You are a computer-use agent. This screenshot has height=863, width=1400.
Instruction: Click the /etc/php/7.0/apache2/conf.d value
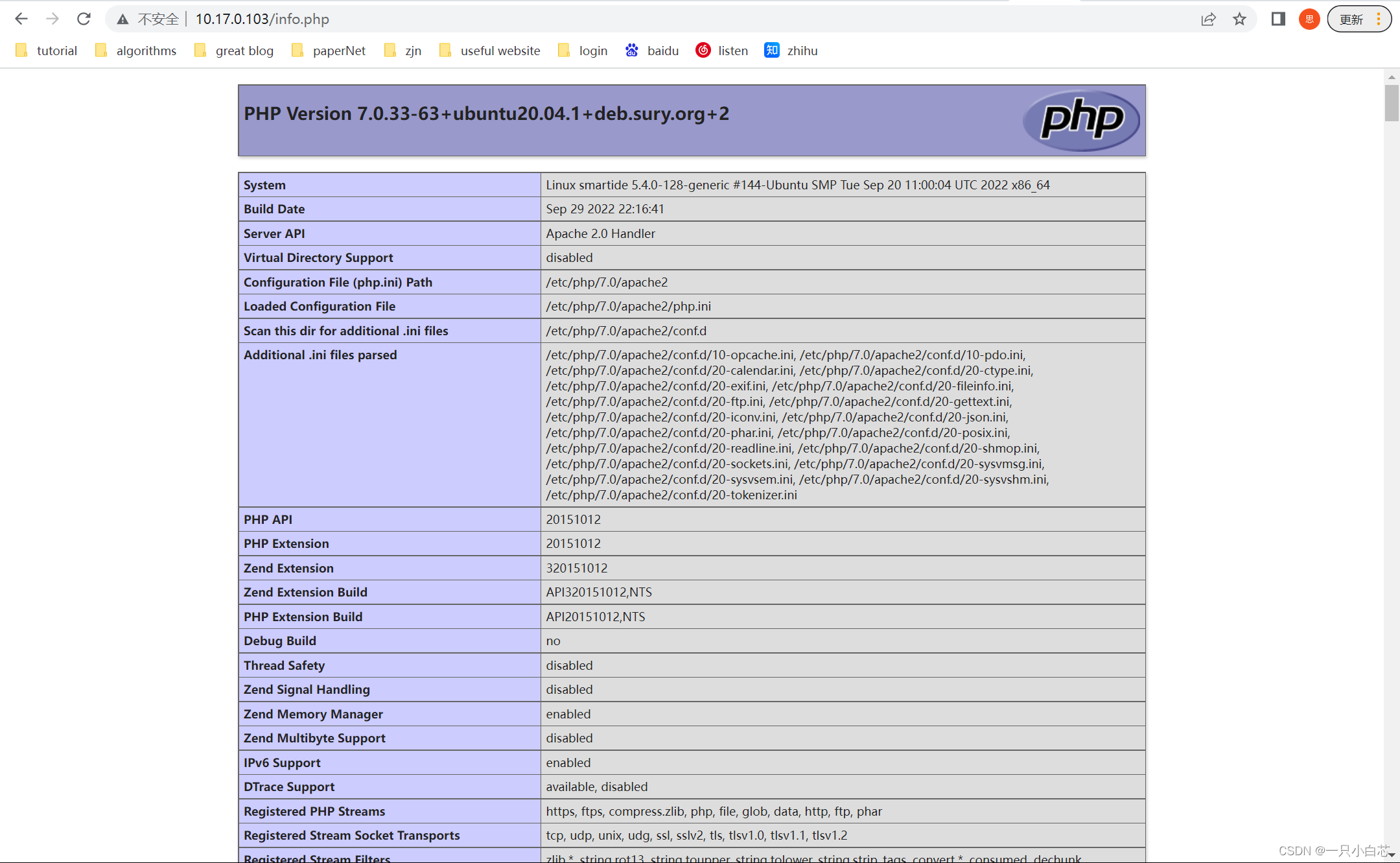pos(626,331)
